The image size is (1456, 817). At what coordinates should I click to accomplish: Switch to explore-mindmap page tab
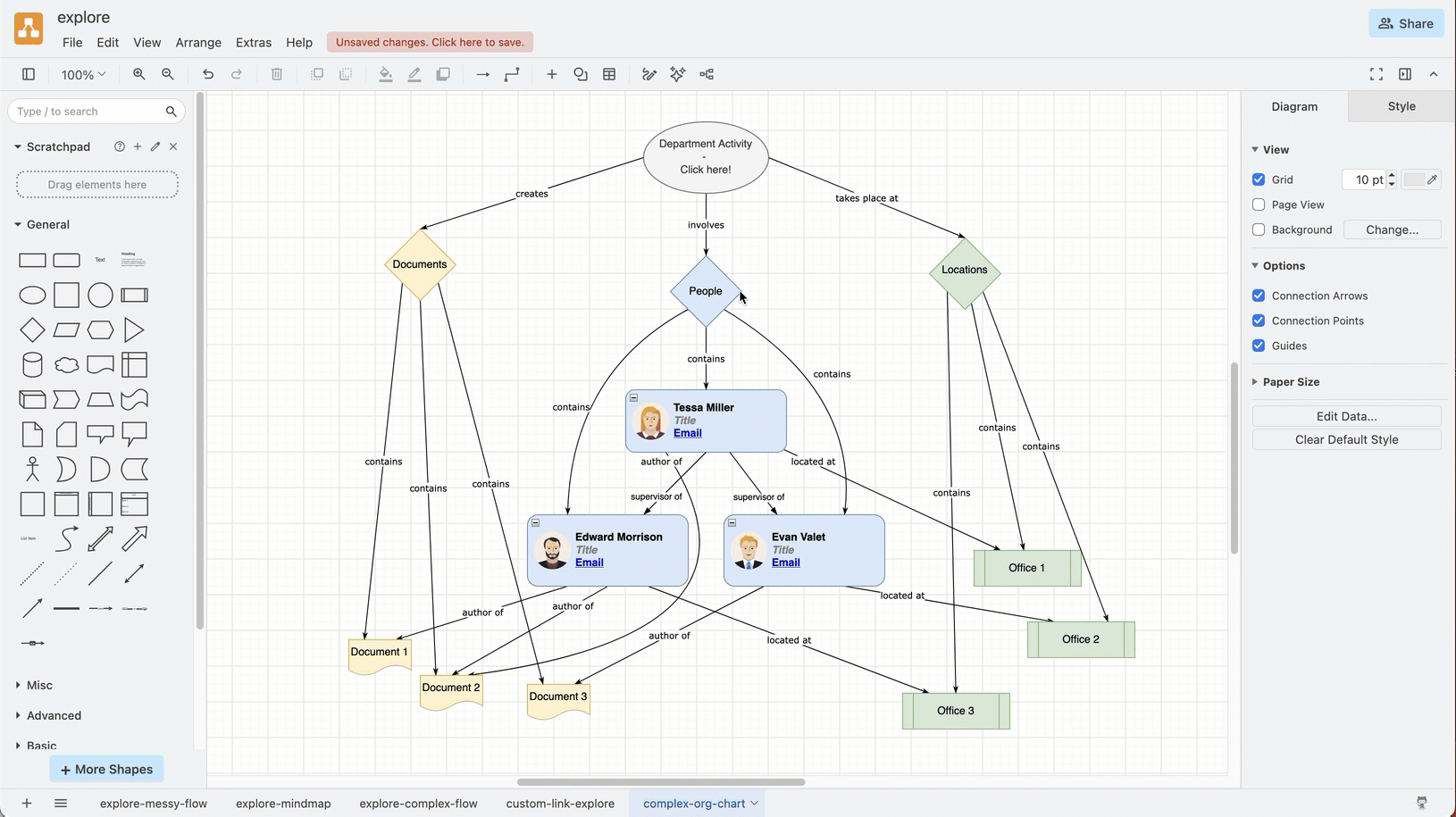[x=283, y=804]
